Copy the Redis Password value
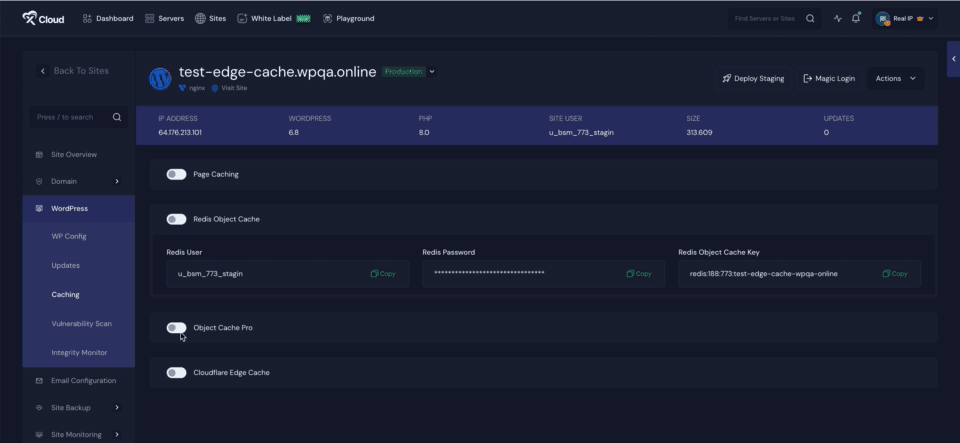Image resolution: width=960 pixels, height=443 pixels. coord(639,273)
